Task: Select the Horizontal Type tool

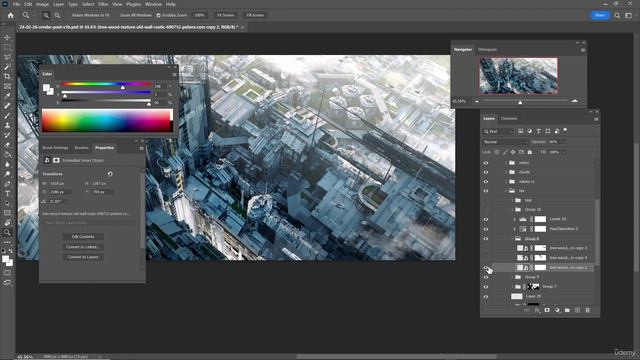Action: pyautogui.click(x=7, y=194)
